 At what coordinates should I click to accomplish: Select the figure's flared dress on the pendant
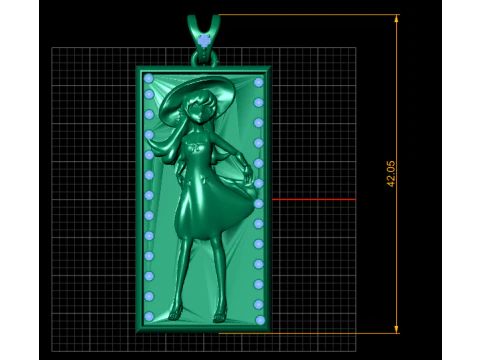(213, 191)
